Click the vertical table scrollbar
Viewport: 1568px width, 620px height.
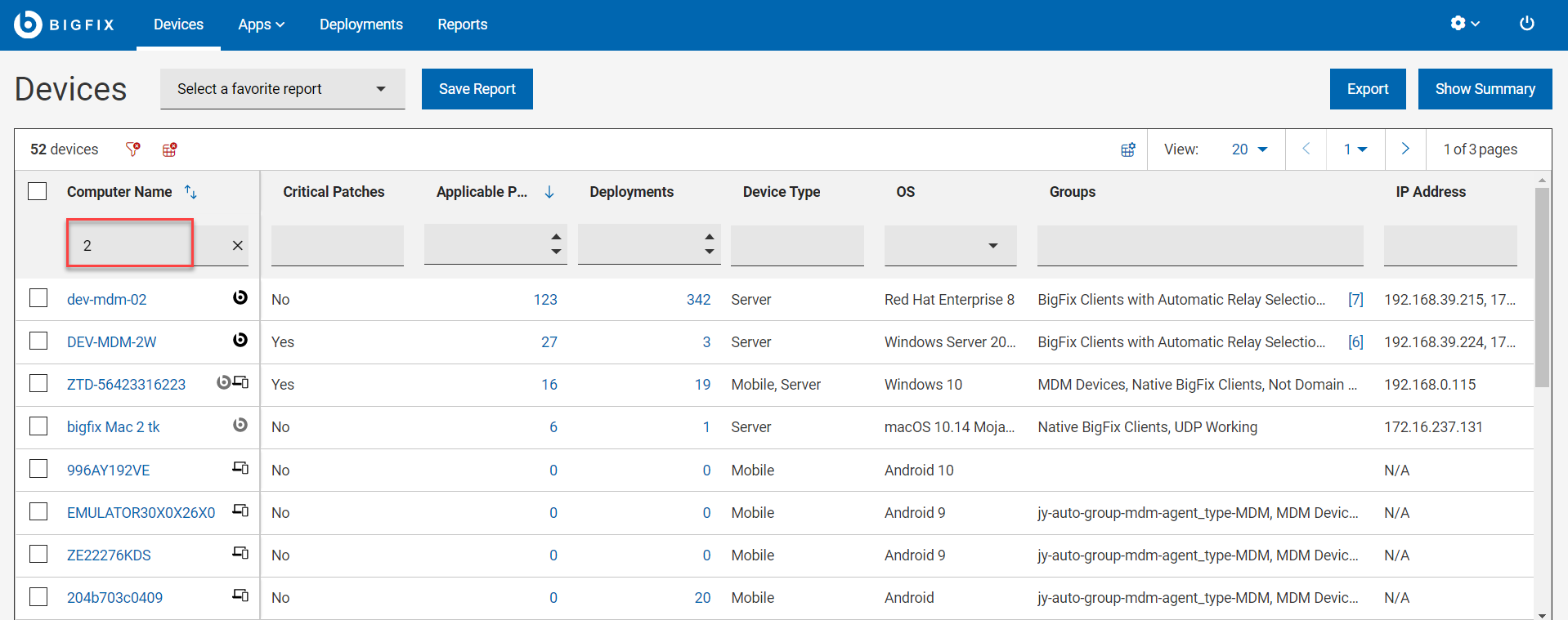1542,286
